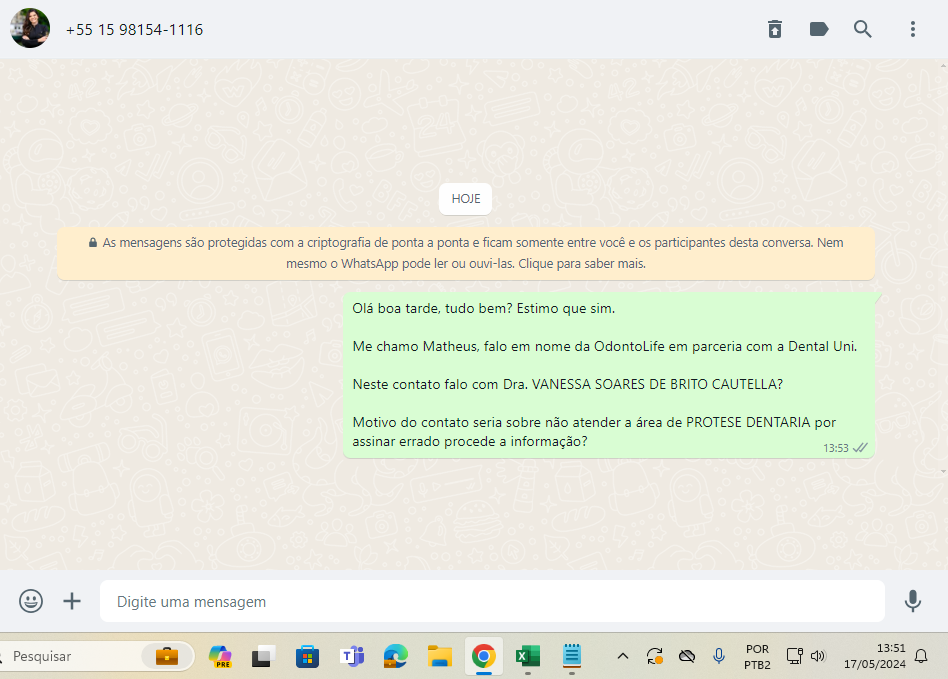Change the POR PTB2 keyboard language
This screenshot has height=679, width=948.
(757, 657)
